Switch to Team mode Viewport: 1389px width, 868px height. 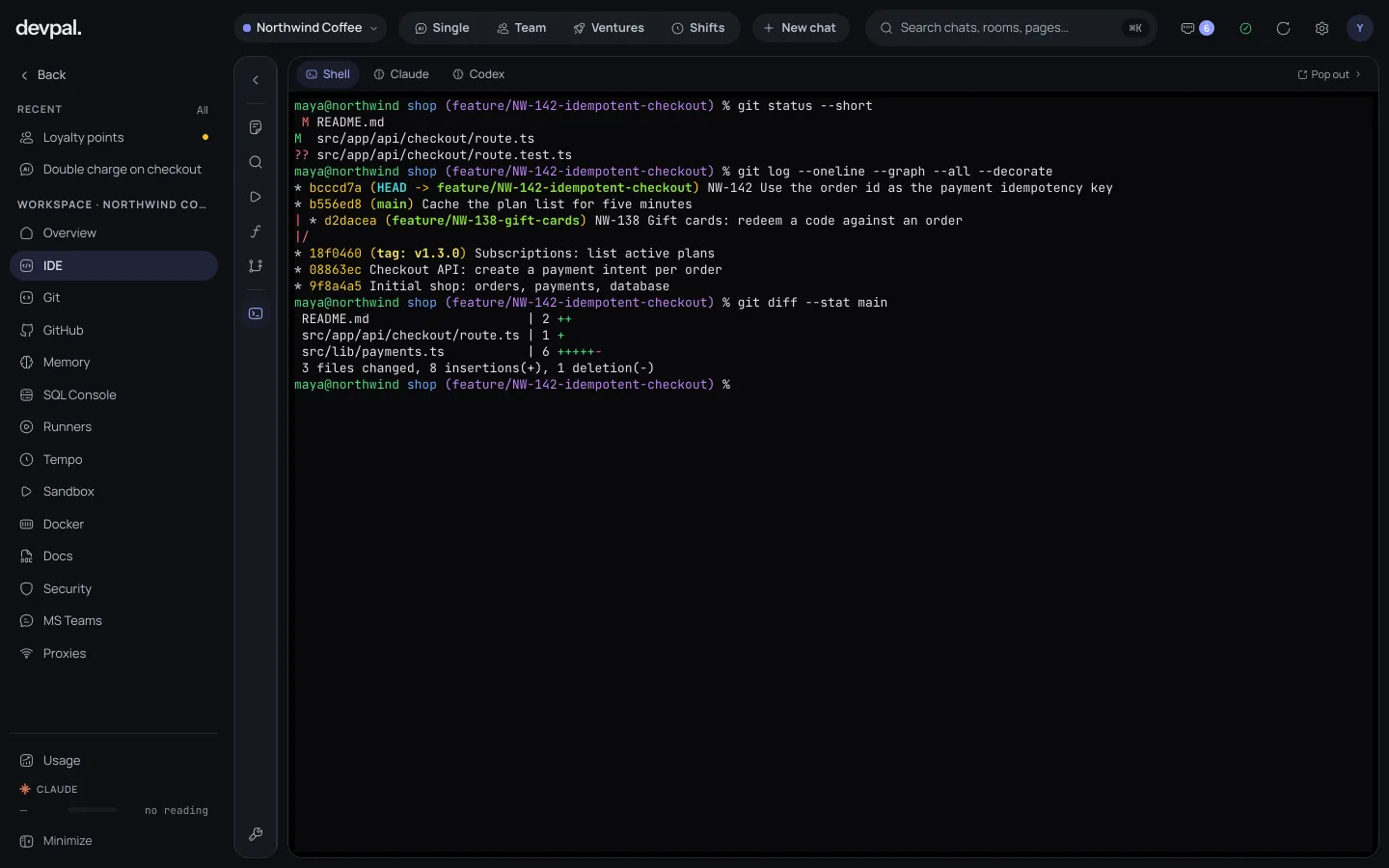(x=521, y=28)
